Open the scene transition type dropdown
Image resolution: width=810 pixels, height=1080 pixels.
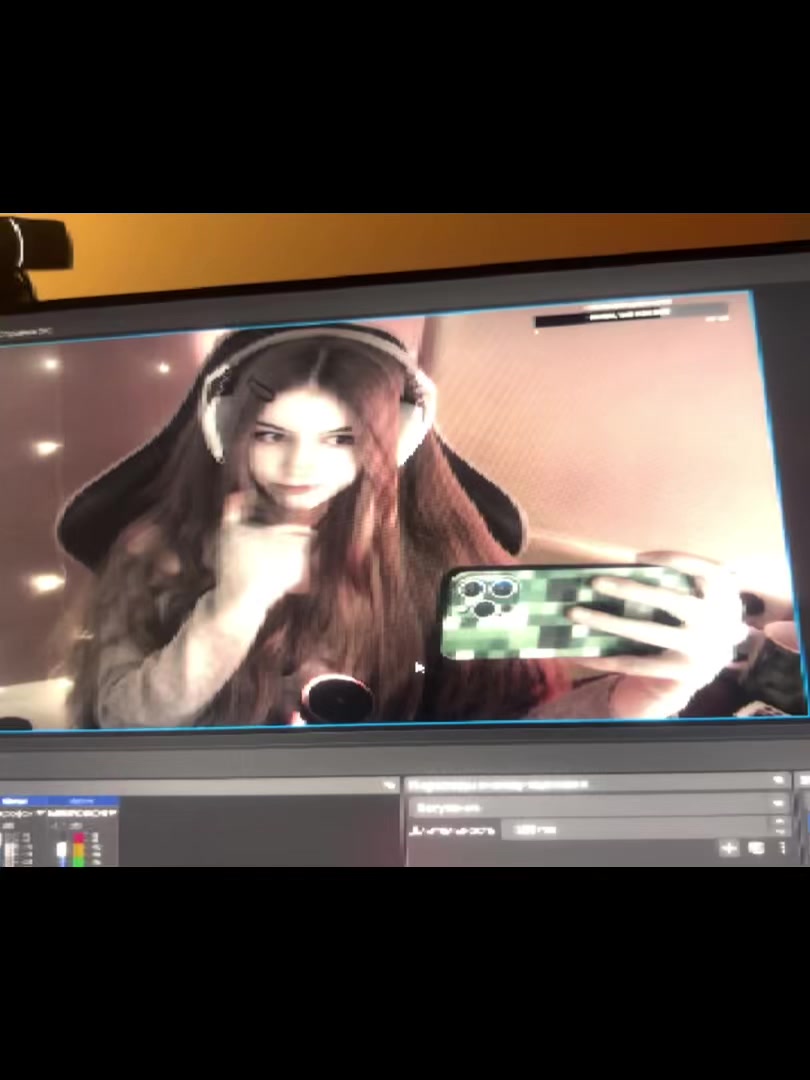(x=599, y=806)
